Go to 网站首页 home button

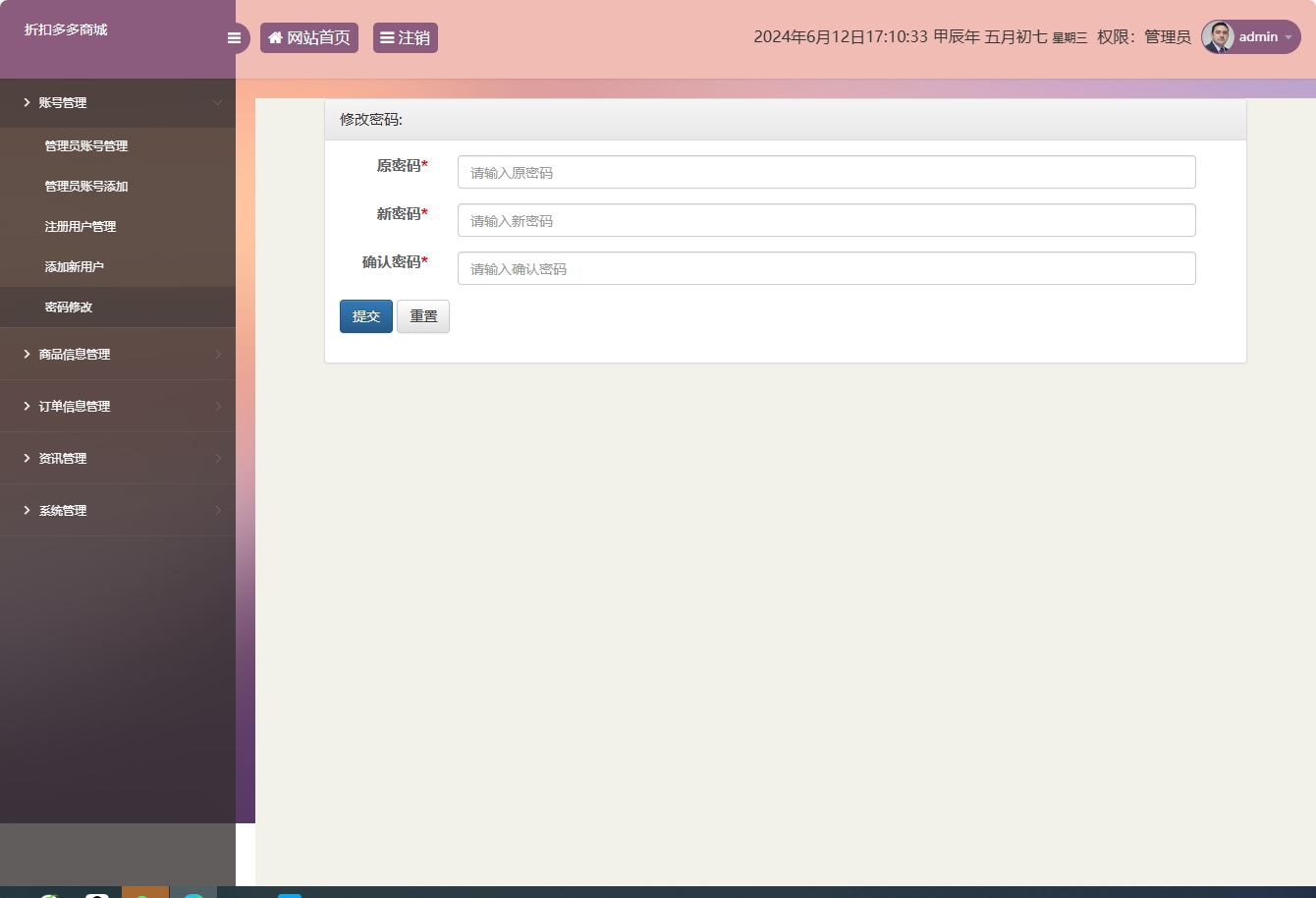pyautogui.click(x=309, y=37)
